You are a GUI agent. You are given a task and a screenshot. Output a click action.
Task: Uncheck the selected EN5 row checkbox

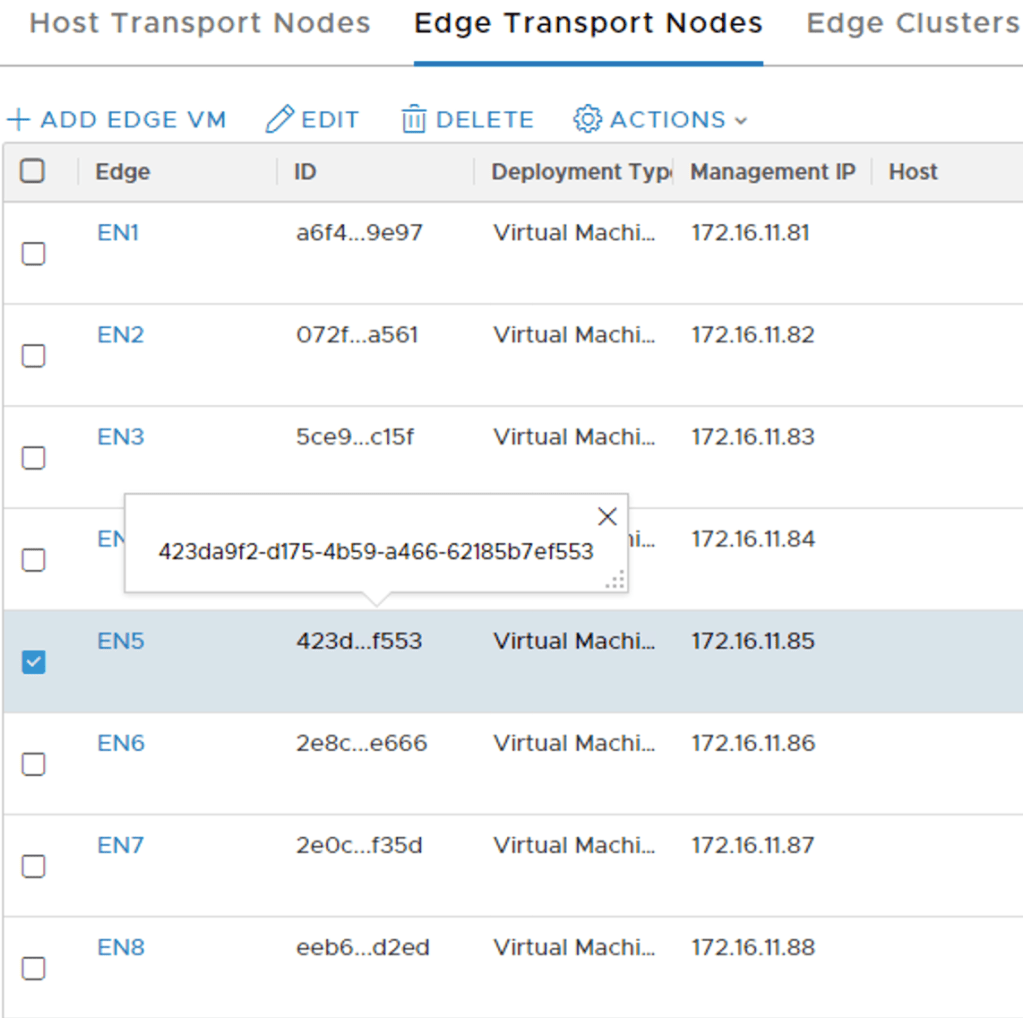click(33, 662)
